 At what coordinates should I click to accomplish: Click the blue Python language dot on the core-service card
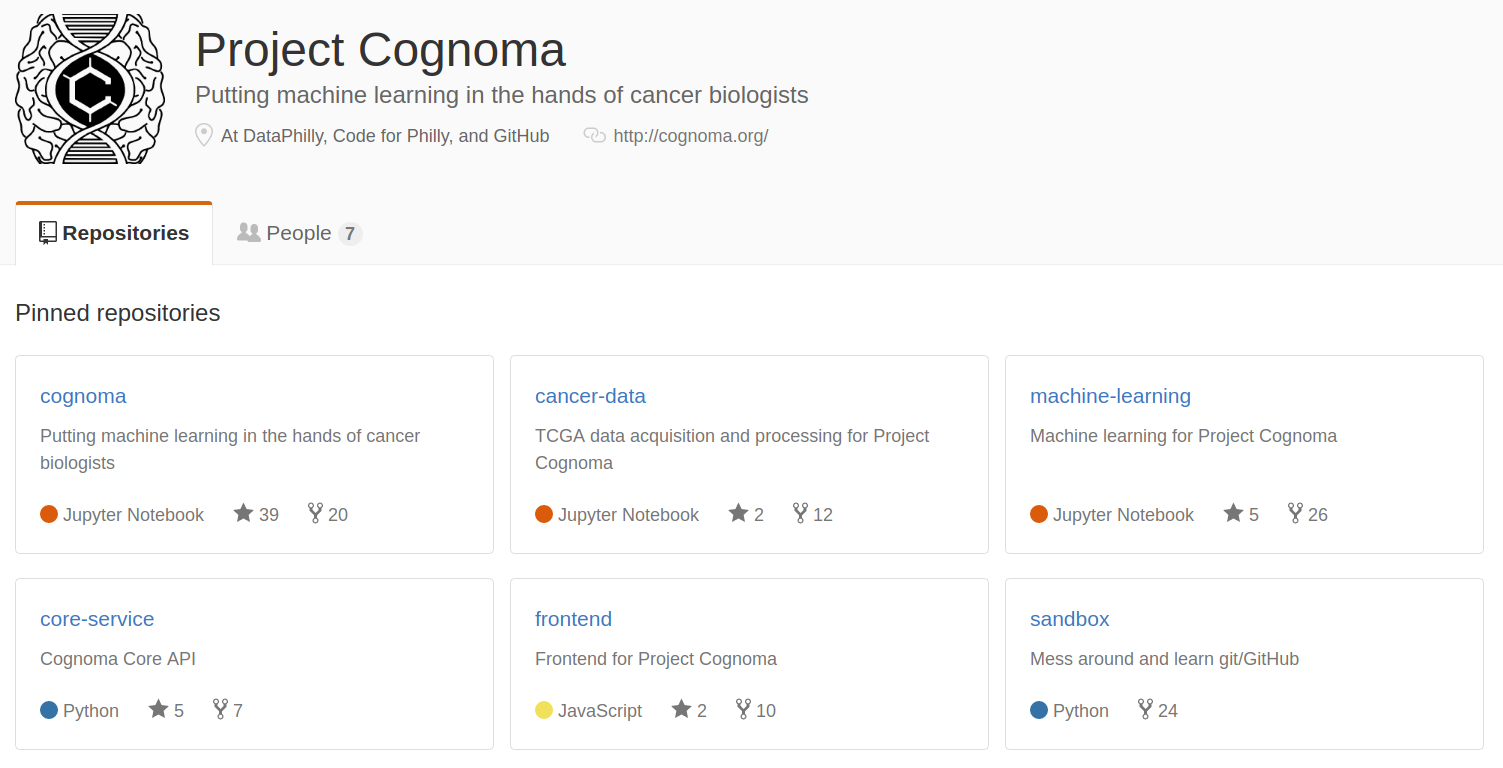coord(49,710)
